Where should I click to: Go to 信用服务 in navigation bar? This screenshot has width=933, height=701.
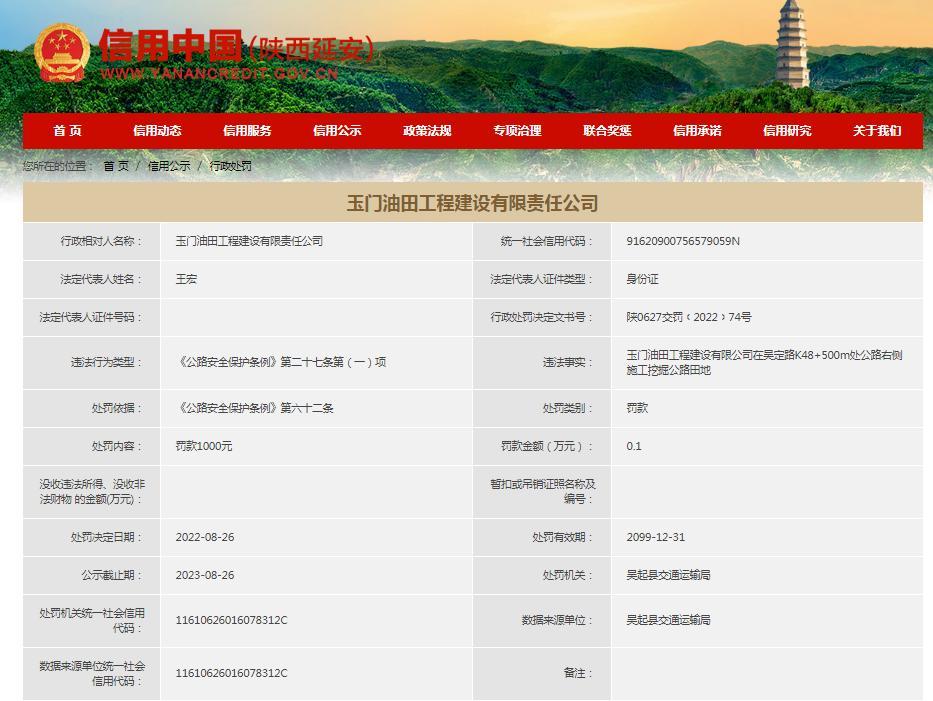point(247,130)
